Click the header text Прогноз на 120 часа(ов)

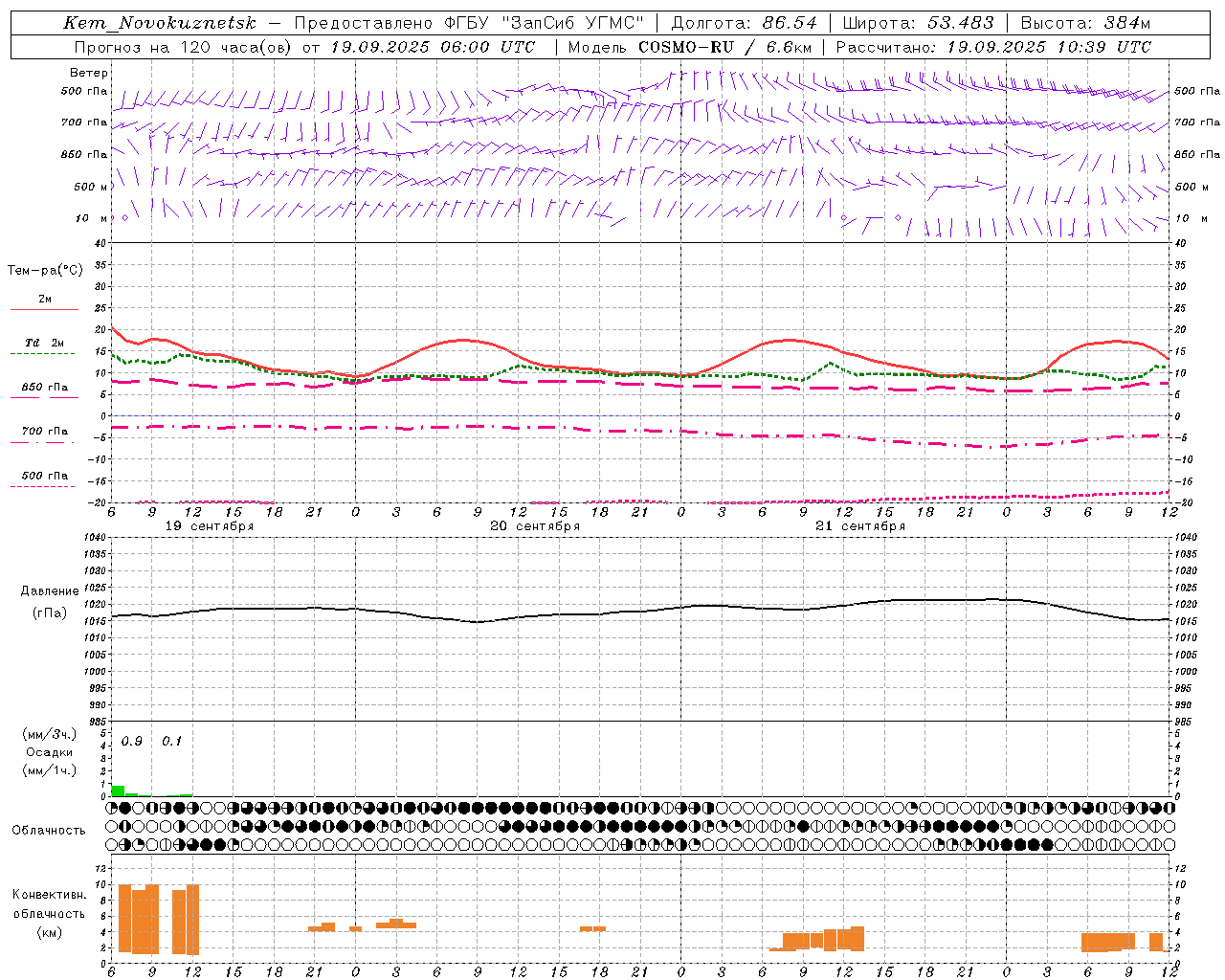184,47
